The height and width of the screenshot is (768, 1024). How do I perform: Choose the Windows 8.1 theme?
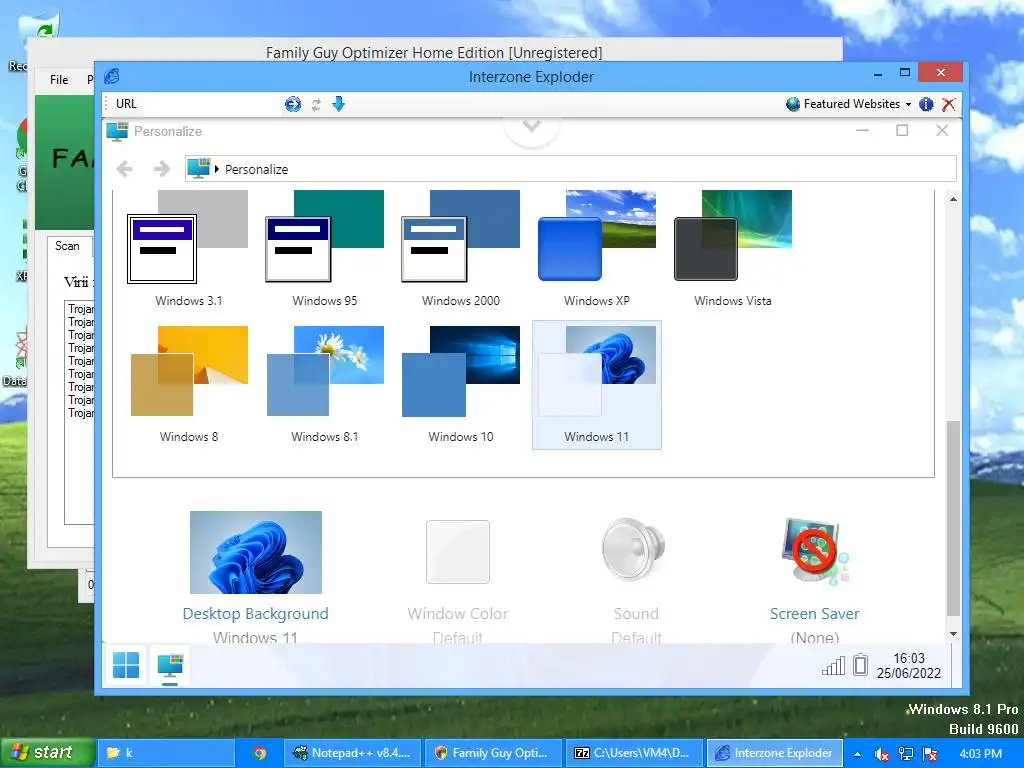pyautogui.click(x=325, y=384)
